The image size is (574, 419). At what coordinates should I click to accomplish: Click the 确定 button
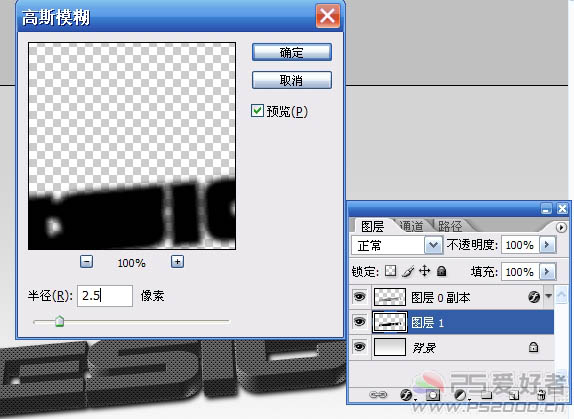click(x=292, y=52)
